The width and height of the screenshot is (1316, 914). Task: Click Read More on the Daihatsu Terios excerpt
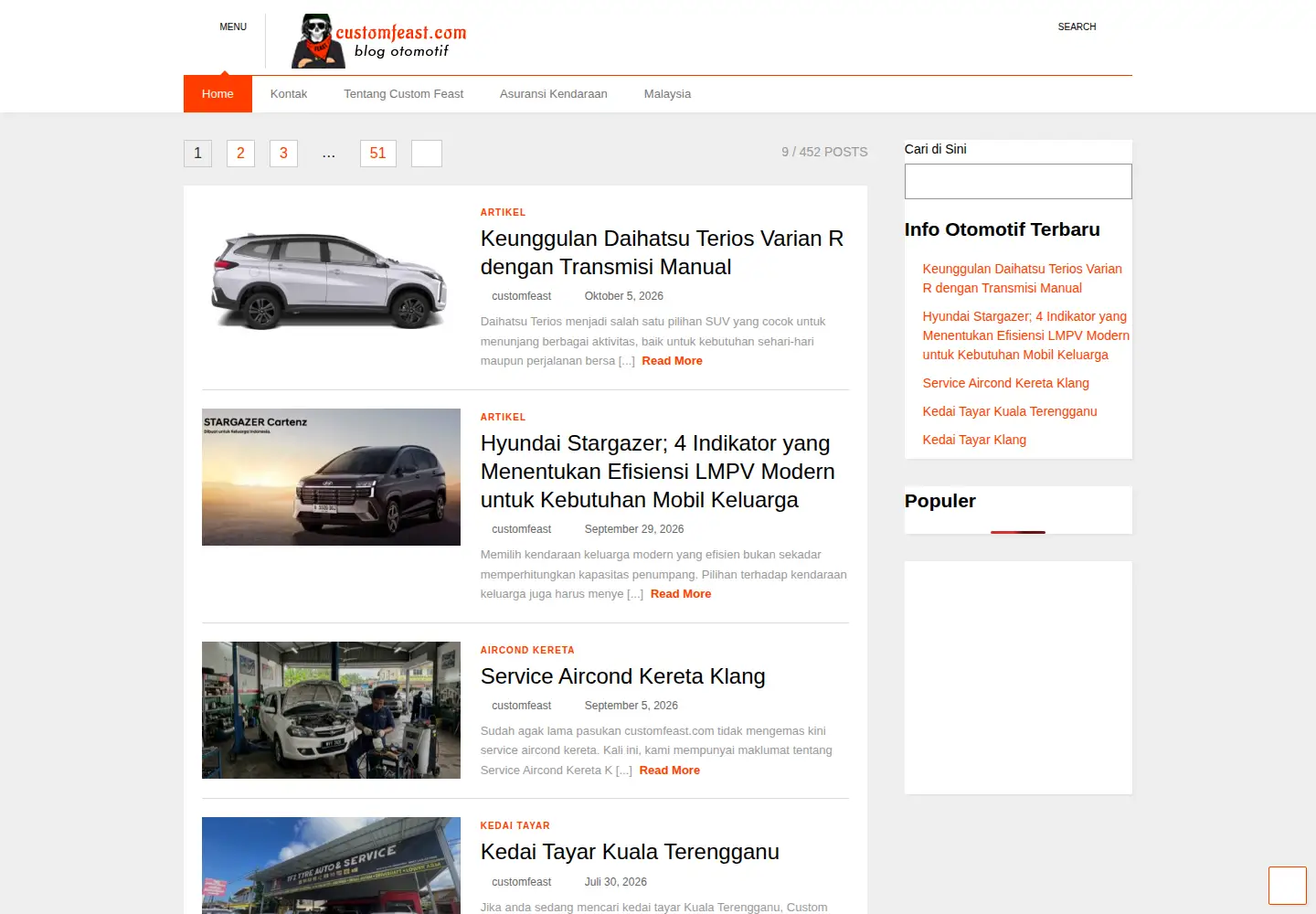(x=672, y=361)
